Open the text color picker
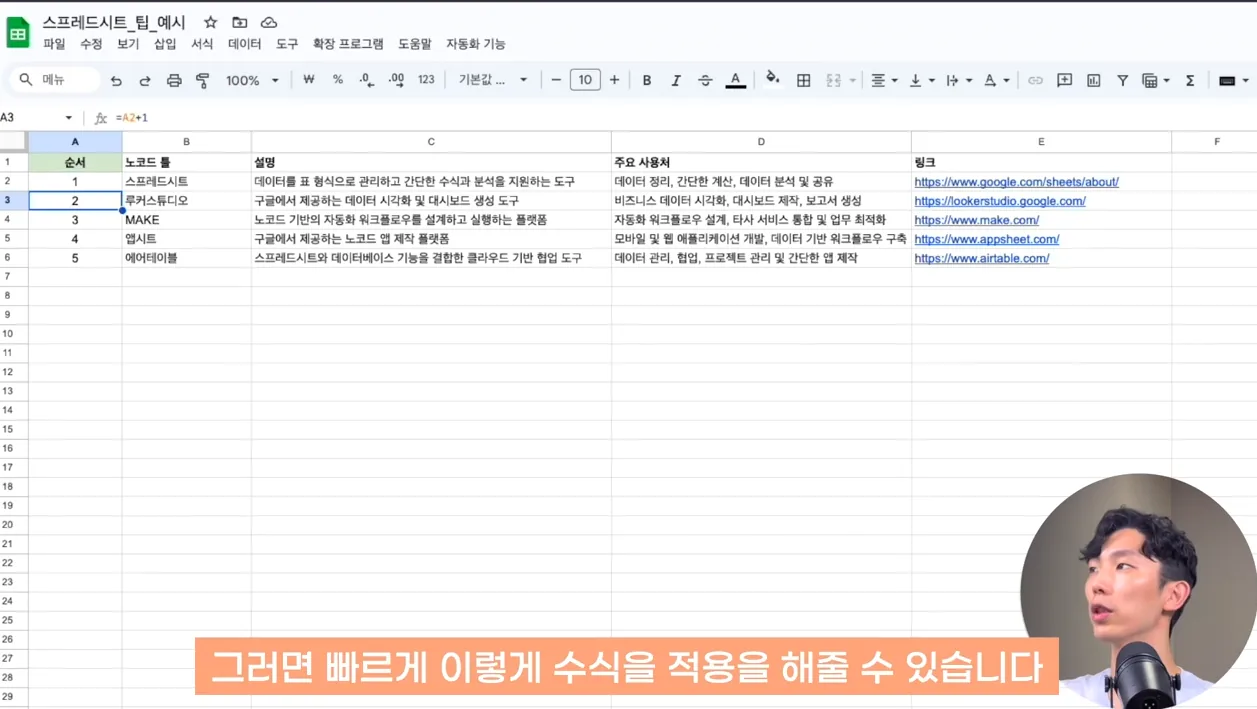This screenshot has width=1257, height=709. [x=735, y=80]
